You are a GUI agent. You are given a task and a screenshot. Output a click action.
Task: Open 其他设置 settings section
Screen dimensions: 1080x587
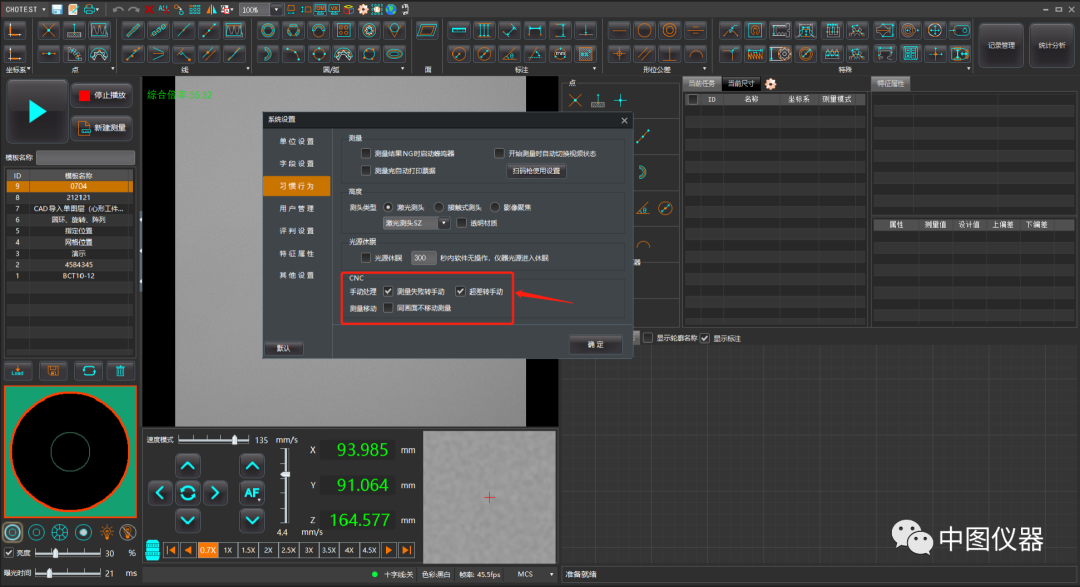(x=297, y=275)
